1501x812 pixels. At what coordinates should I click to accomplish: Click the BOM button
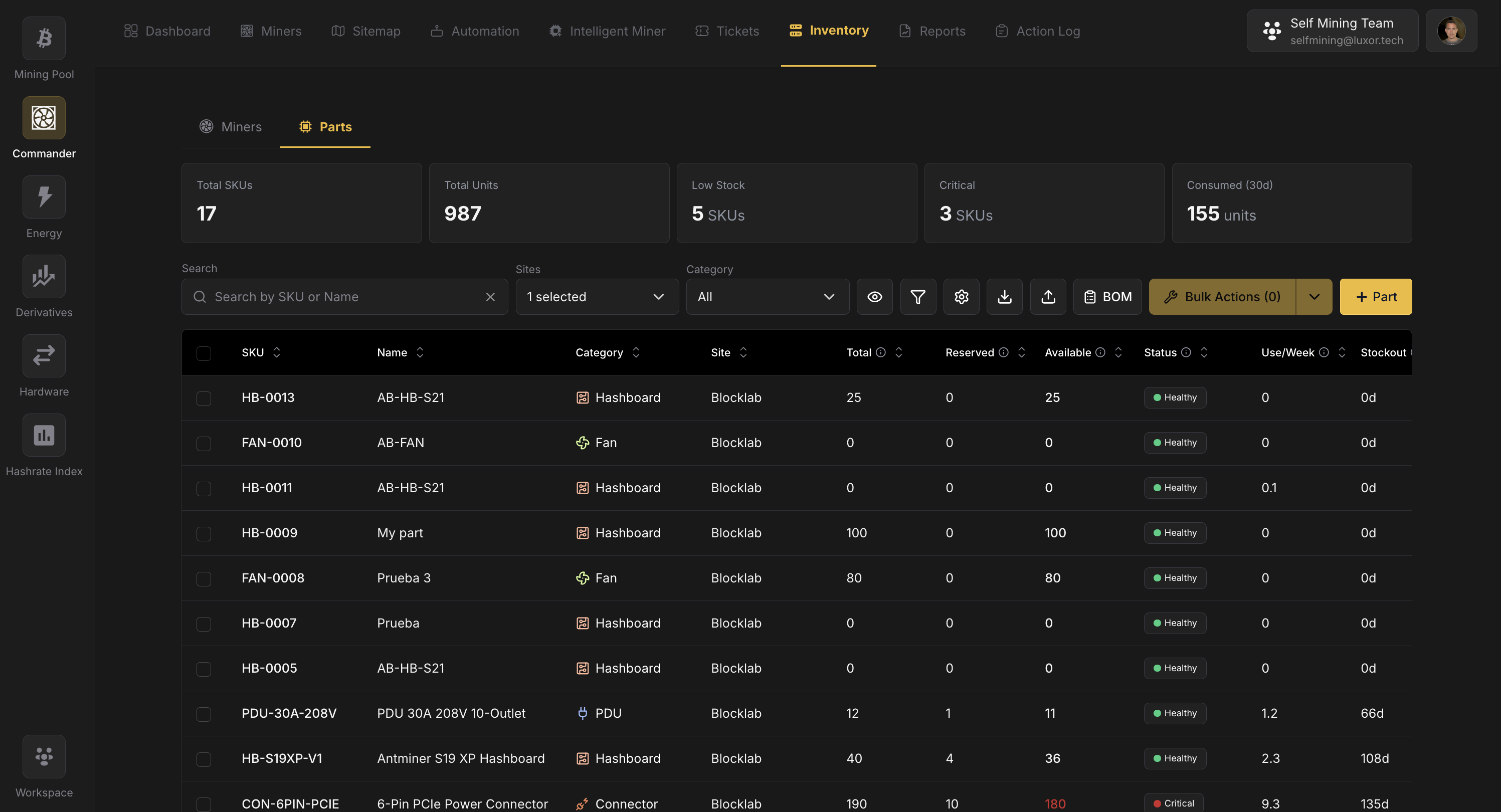(x=1107, y=297)
